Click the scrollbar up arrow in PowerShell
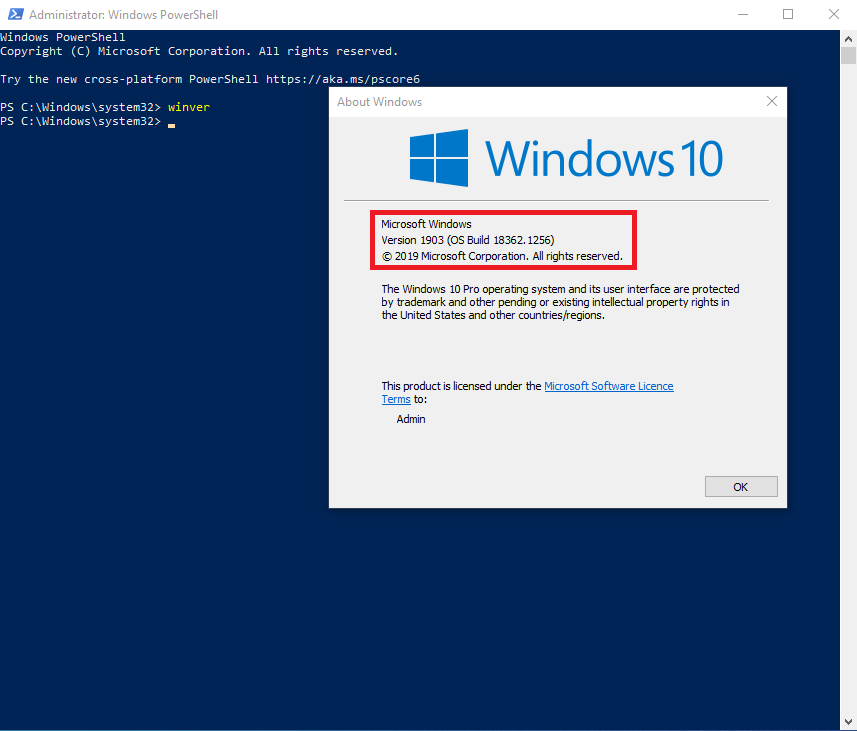The width and height of the screenshot is (857, 731). [x=848, y=39]
